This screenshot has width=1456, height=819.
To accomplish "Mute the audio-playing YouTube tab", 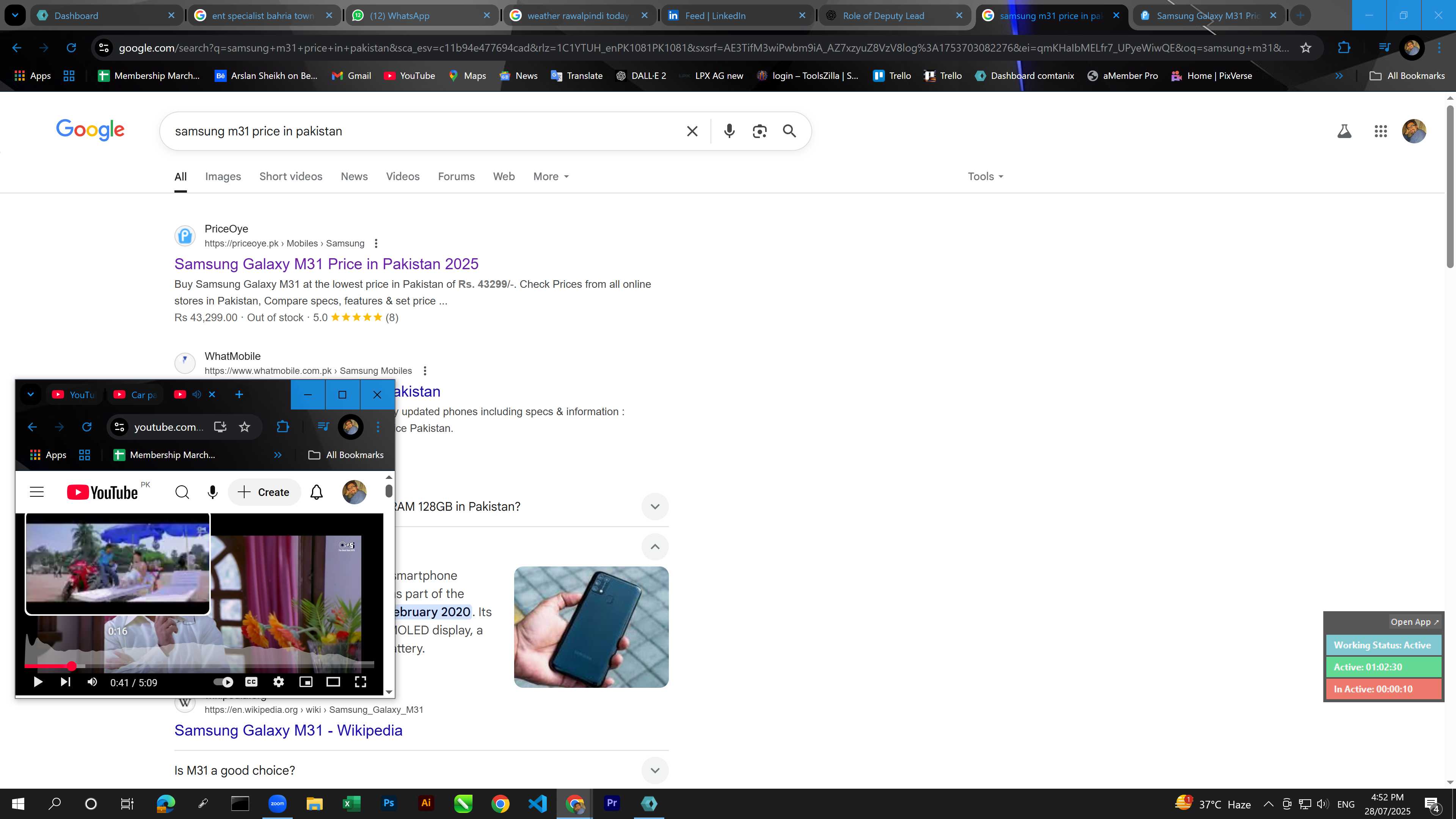I will point(197,394).
